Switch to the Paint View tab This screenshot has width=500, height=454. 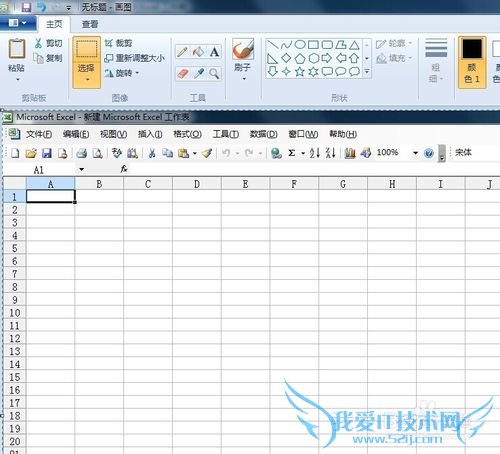90,24
